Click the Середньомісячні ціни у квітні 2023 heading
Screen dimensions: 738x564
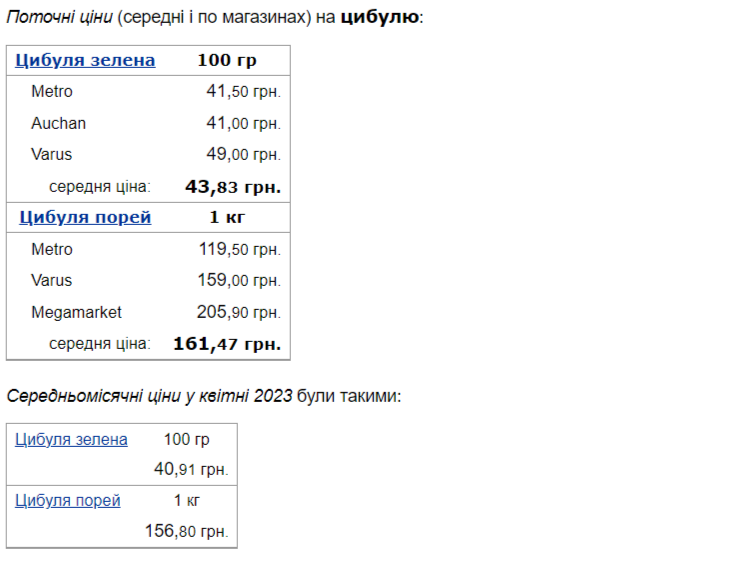[x=150, y=396]
